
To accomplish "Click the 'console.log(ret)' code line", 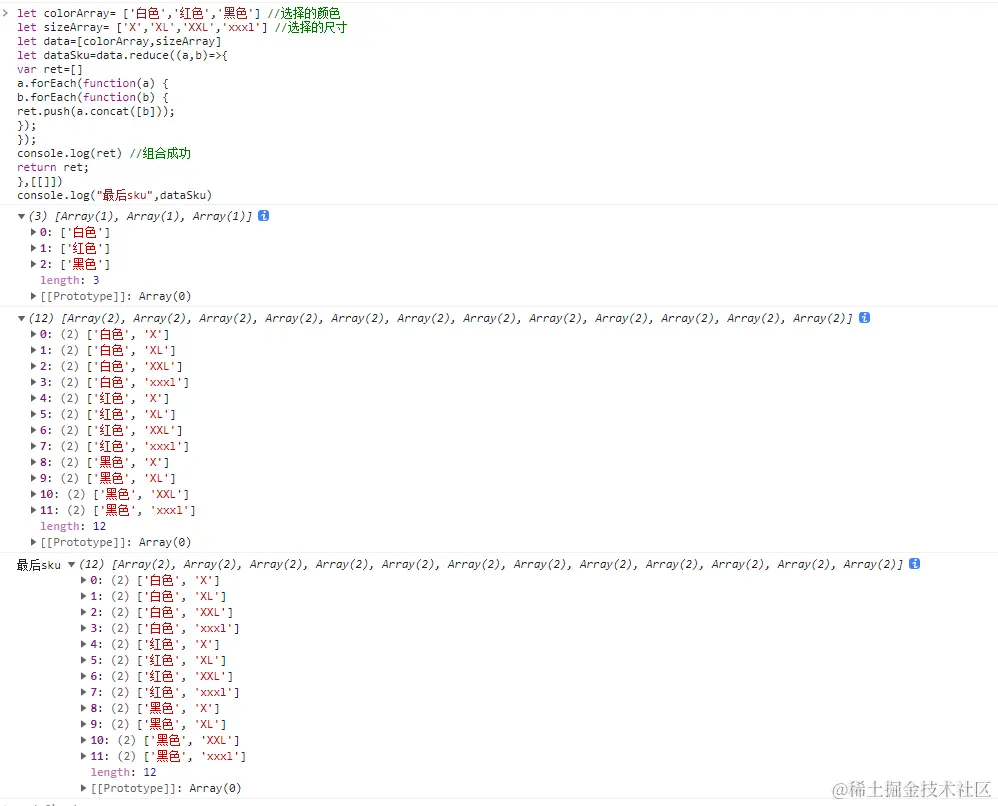I will [x=104, y=153].
